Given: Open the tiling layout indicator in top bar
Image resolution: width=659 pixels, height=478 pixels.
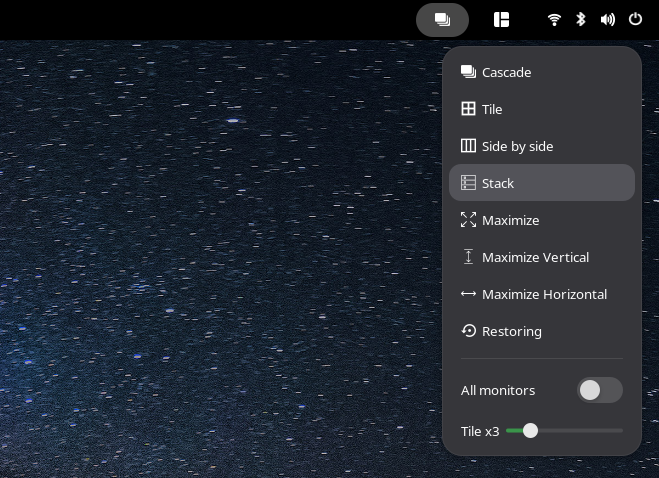Looking at the screenshot, I should tap(502, 19).
